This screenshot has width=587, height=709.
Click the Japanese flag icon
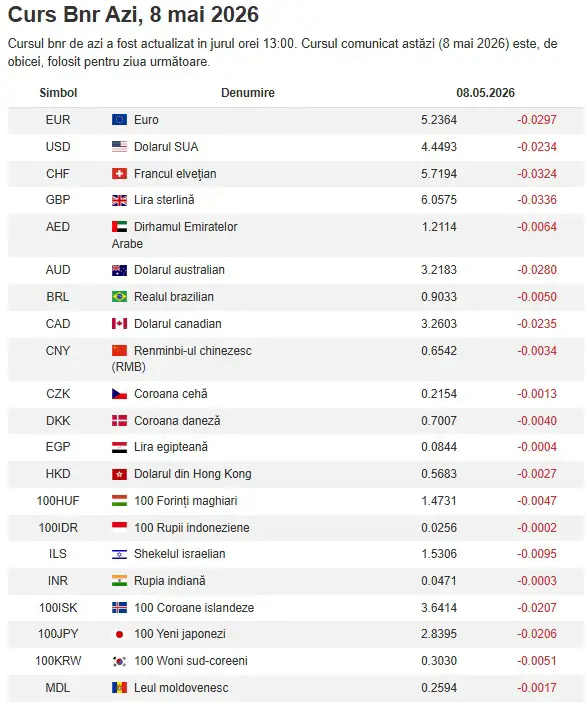click(119, 634)
